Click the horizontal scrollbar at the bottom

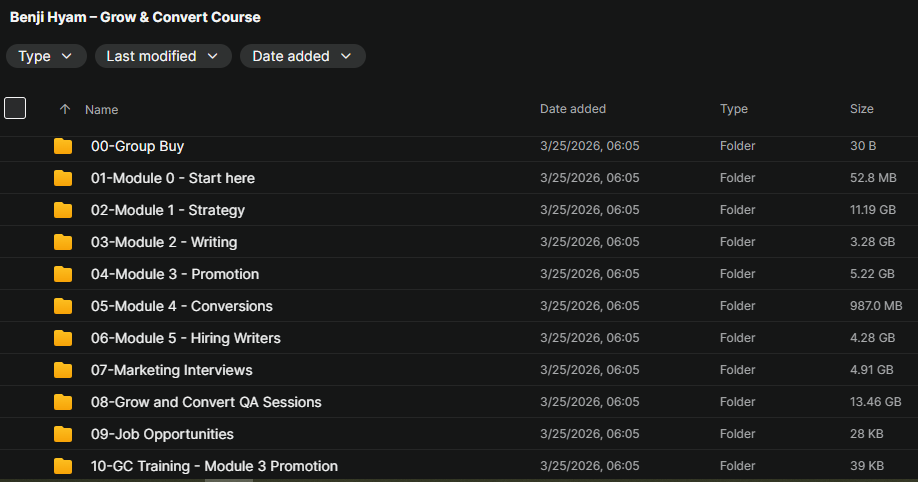click(228, 479)
